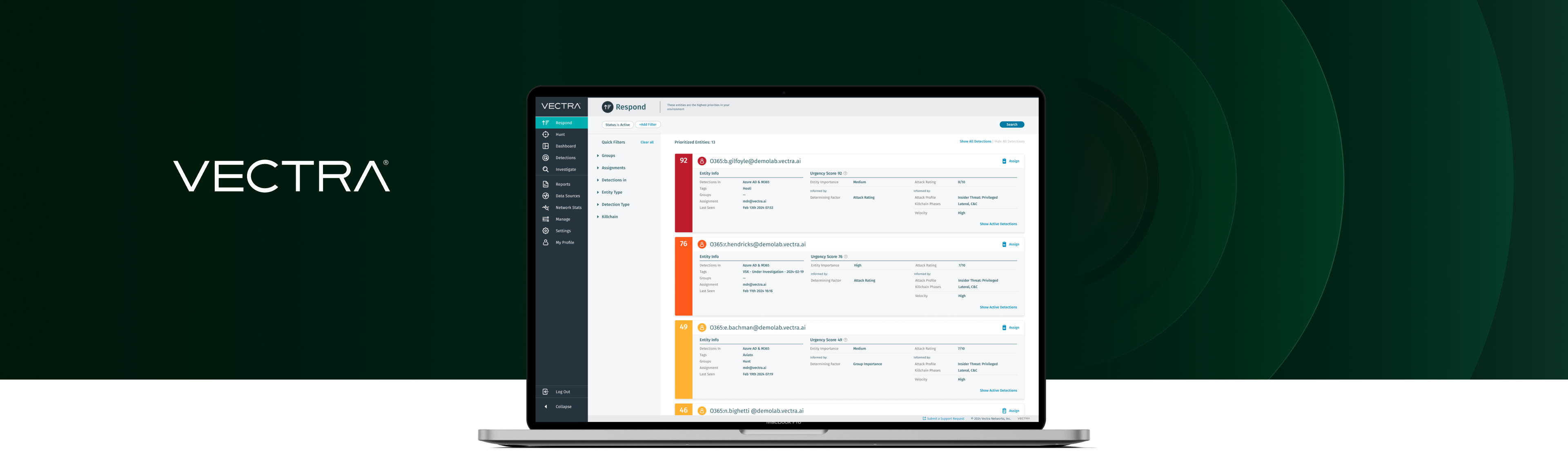Assign the b.gilfoyle entity
This screenshot has width=1568, height=453.
pos(1011,161)
